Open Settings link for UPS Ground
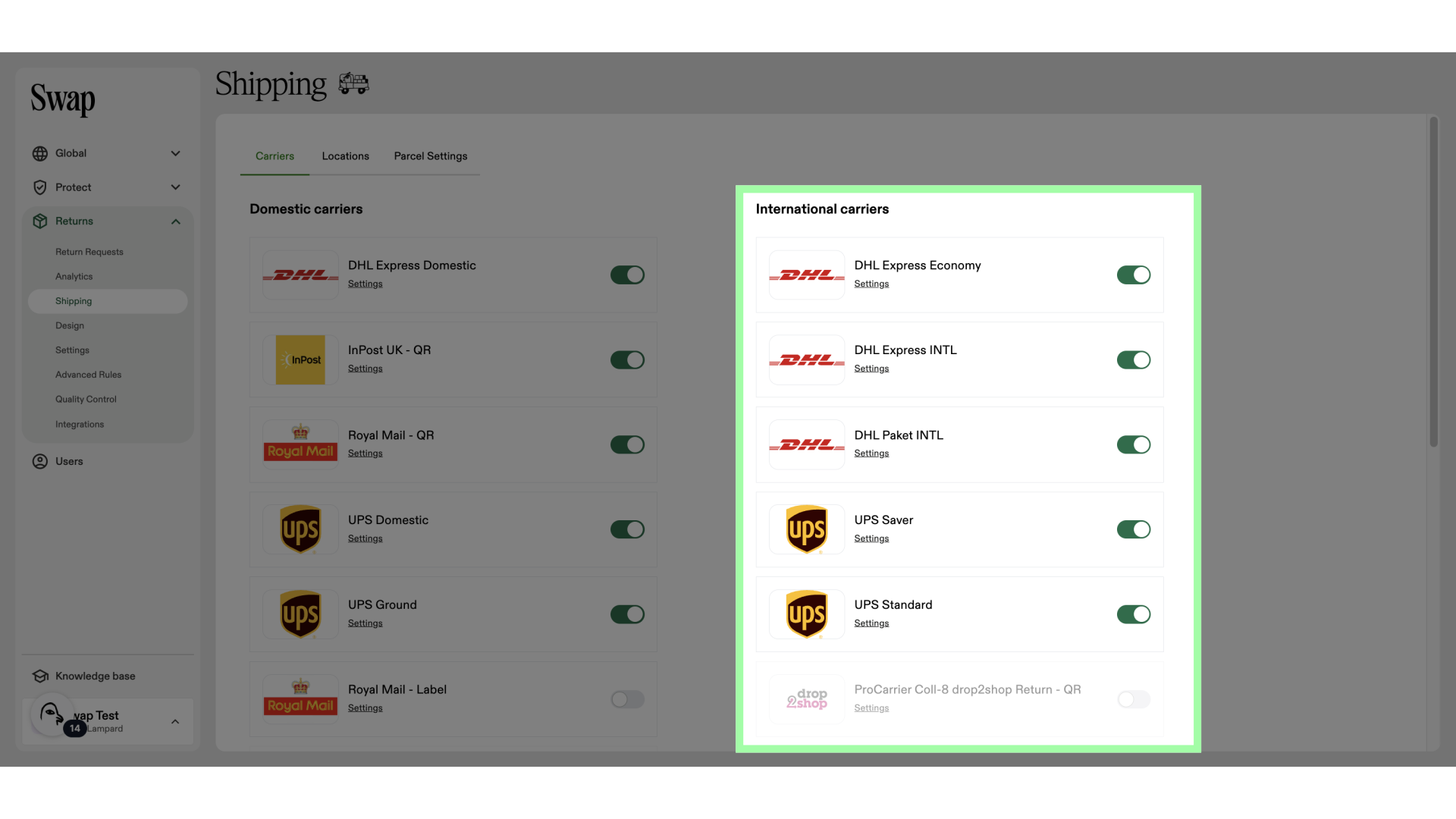 click(365, 623)
